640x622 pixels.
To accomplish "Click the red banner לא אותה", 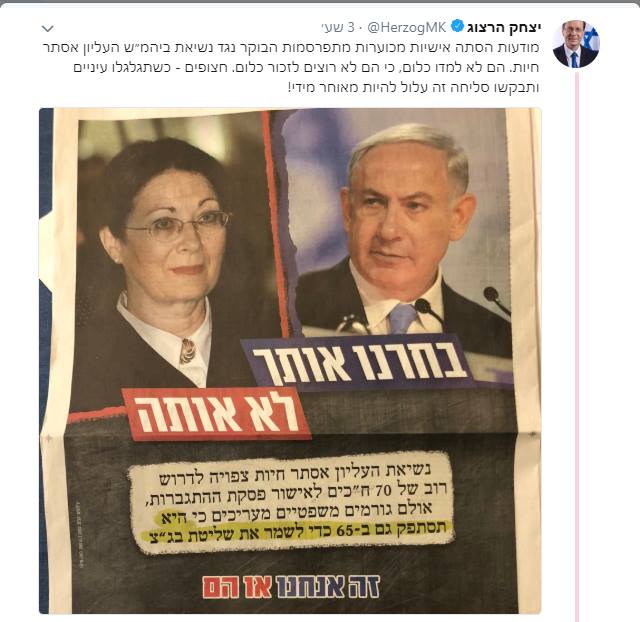I will (218, 413).
